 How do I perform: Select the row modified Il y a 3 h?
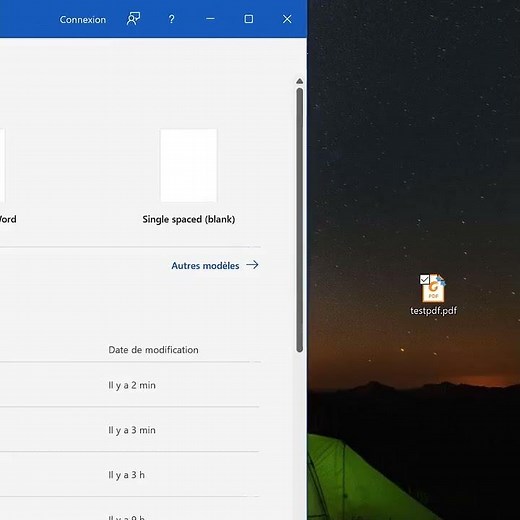pyautogui.click(x=130, y=474)
